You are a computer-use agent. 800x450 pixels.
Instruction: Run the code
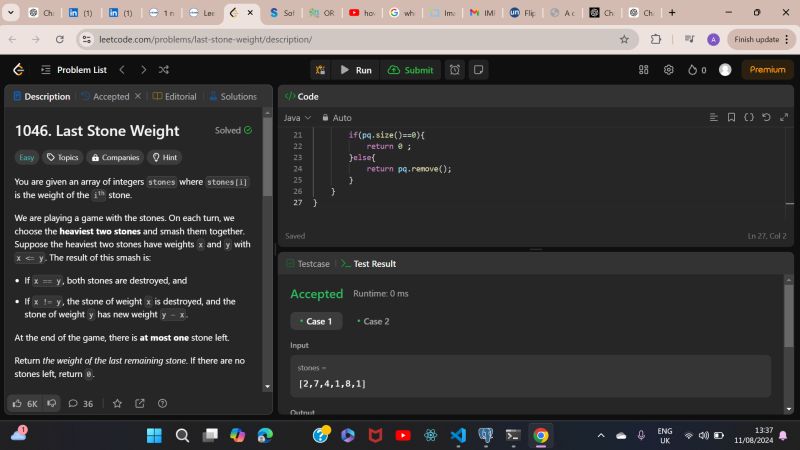coord(356,70)
